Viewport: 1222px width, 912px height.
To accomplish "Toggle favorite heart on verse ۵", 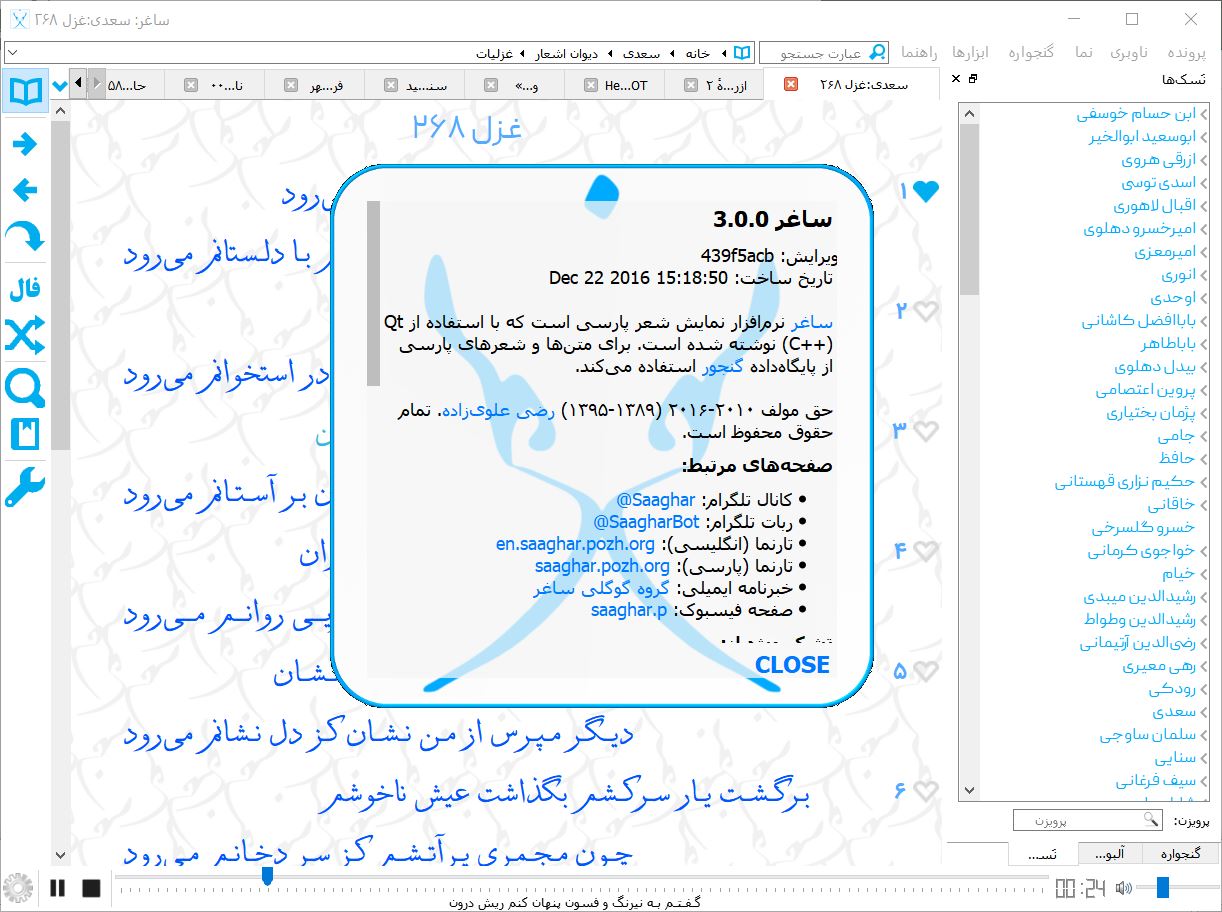I will pyautogui.click(x=927, y=671).
